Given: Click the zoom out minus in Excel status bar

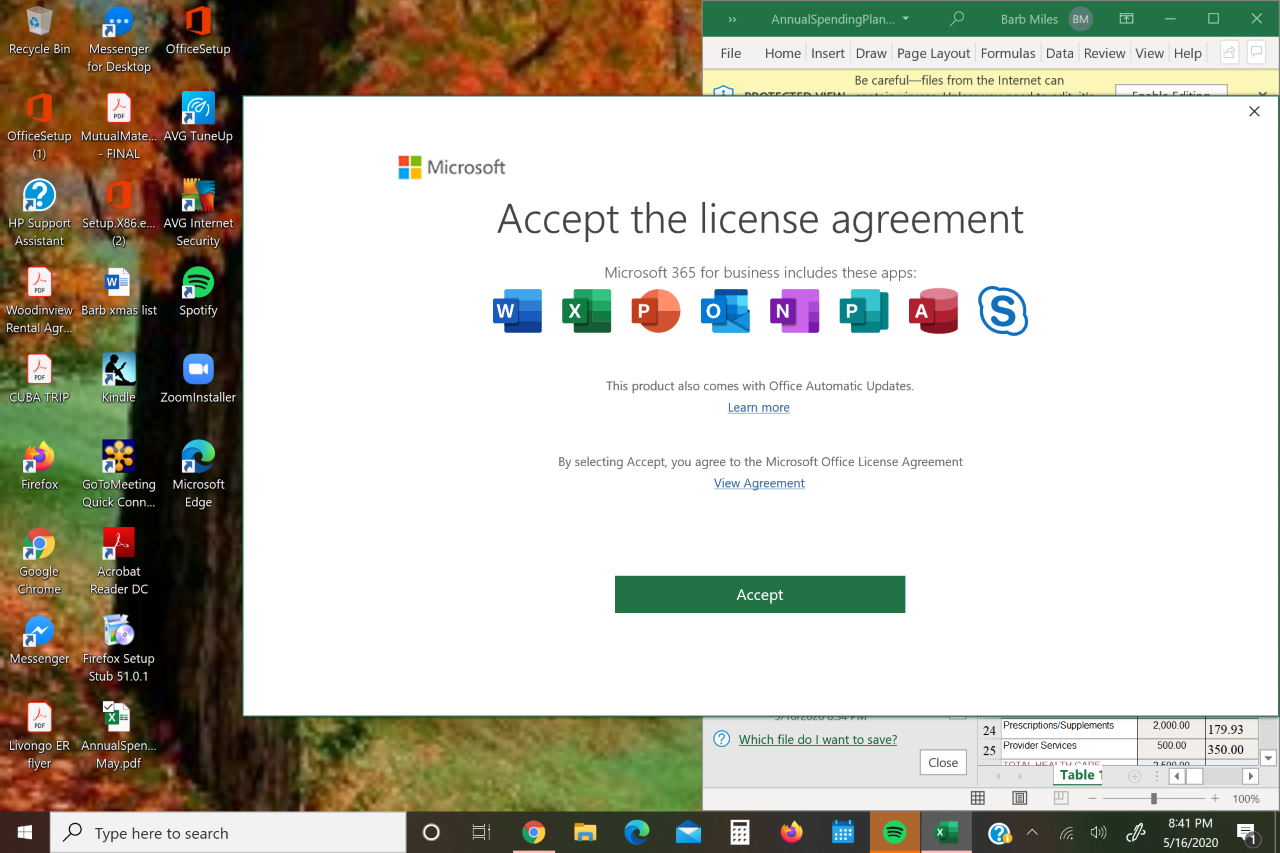Looking at the screenshot, I should 1092,799.
